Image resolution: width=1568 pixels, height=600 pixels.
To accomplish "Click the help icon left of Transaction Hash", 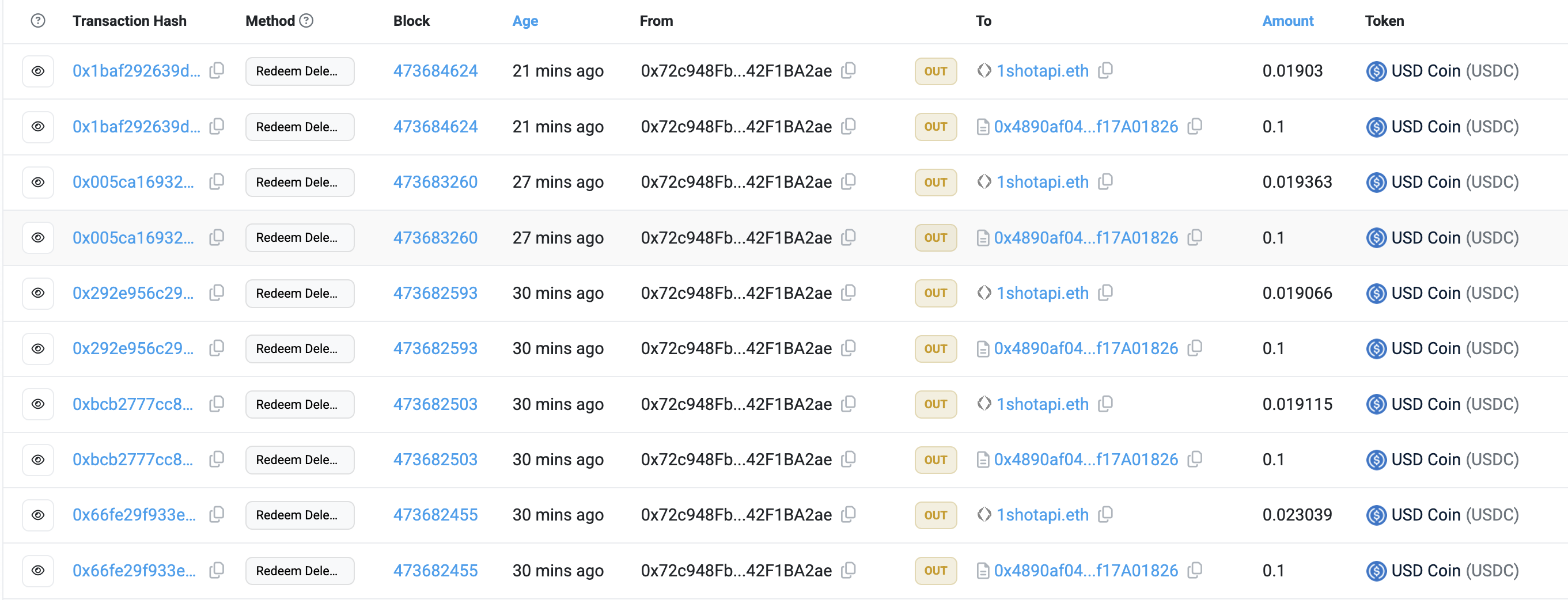I will [x=38, y=21].
